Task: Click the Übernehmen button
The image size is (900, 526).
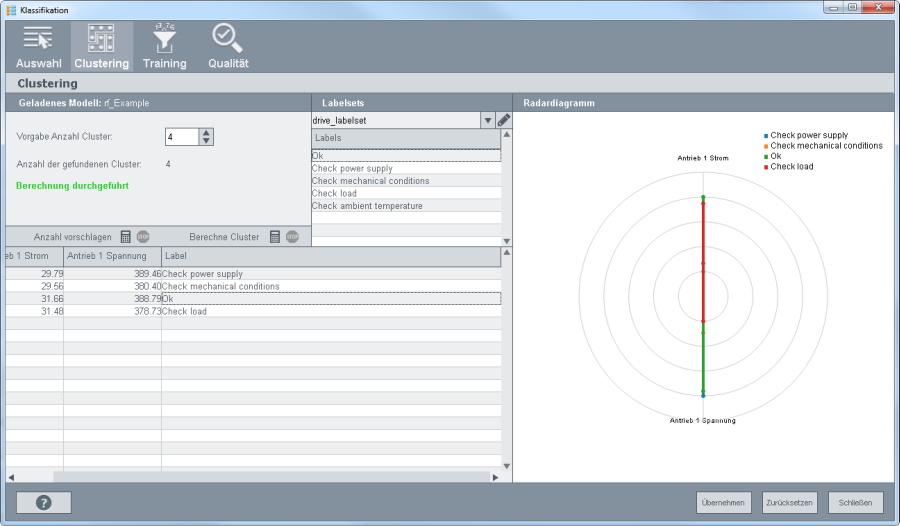Action: coord(724,502)
